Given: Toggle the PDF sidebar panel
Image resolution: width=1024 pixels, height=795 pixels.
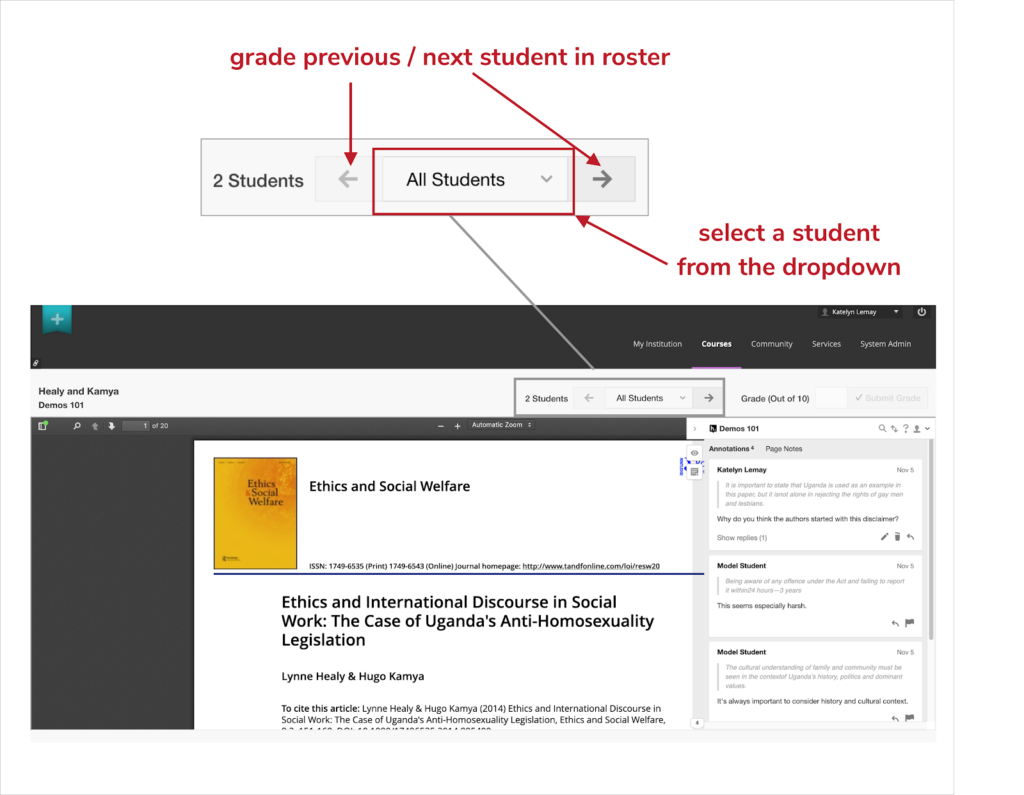Looking at the screenshot, I should click(x=40, y=424).
